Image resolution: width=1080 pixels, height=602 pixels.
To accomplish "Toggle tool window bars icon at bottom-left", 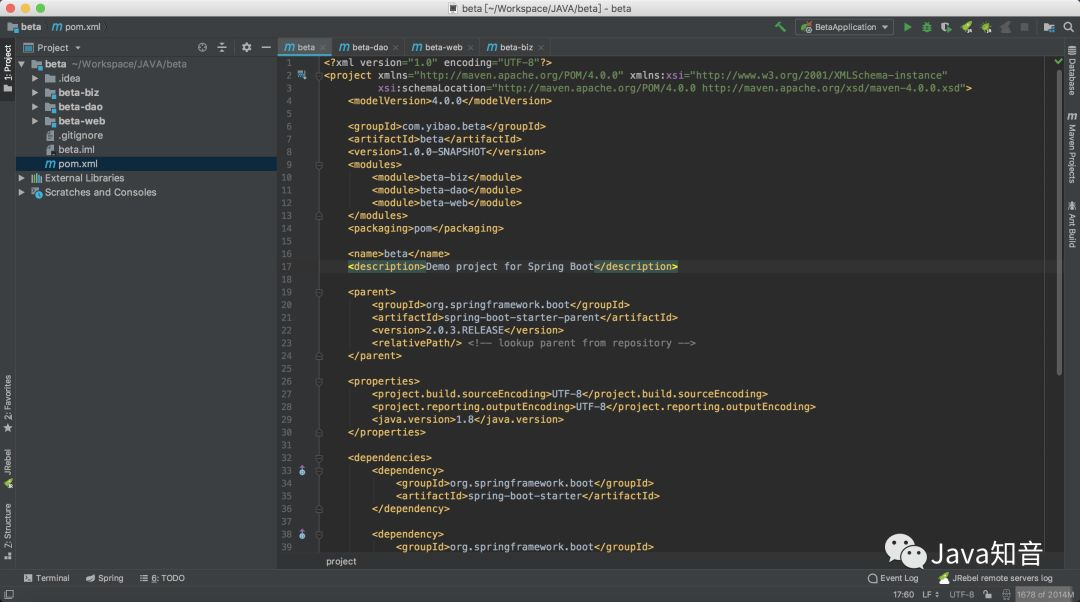I will point(8,594).
